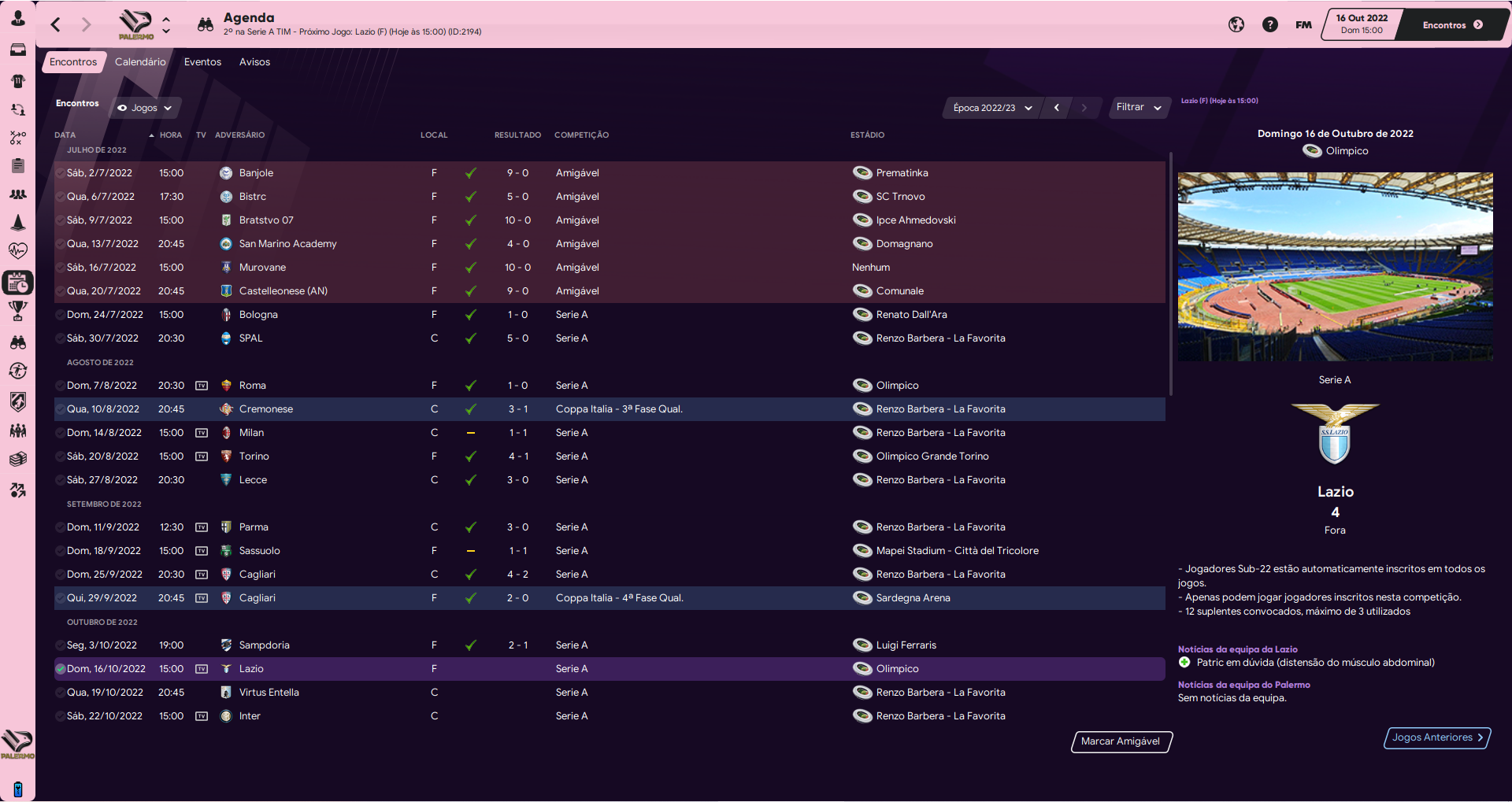Toggle the checkmark for Lazio 16/10/2022 fixture

coord(61,669)
